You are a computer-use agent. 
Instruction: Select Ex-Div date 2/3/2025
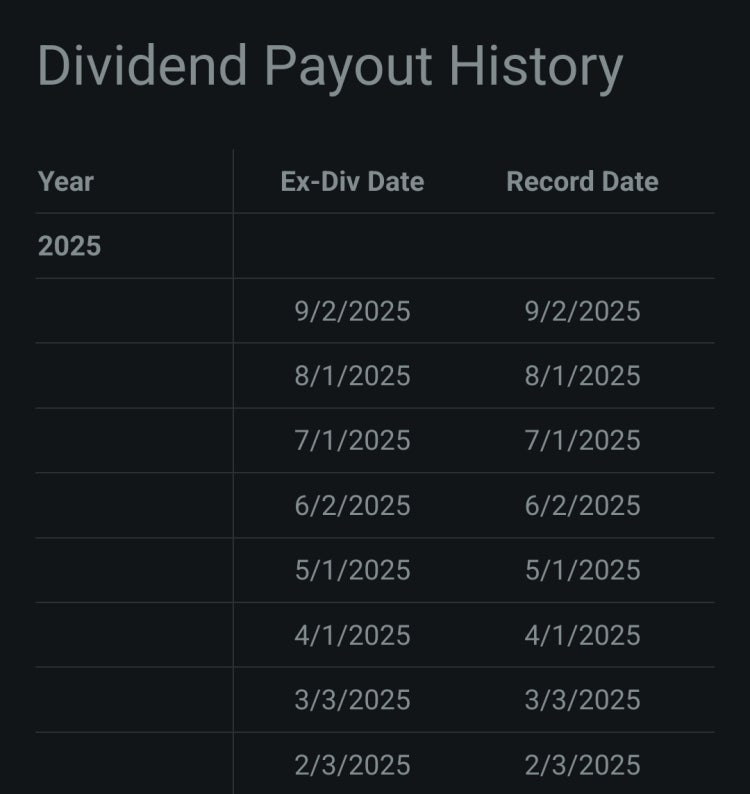352,765
